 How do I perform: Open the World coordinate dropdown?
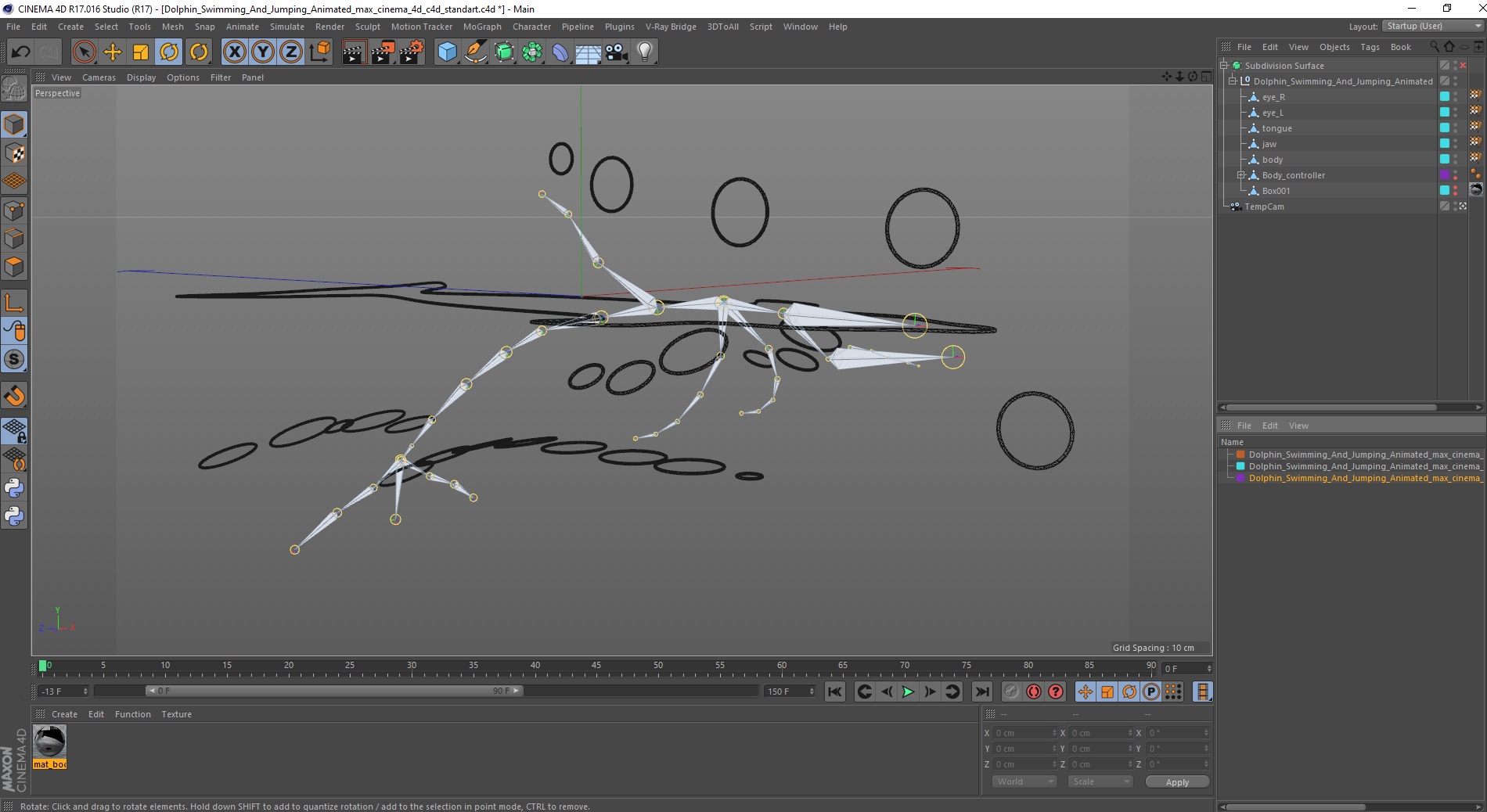click(1024, 781)
